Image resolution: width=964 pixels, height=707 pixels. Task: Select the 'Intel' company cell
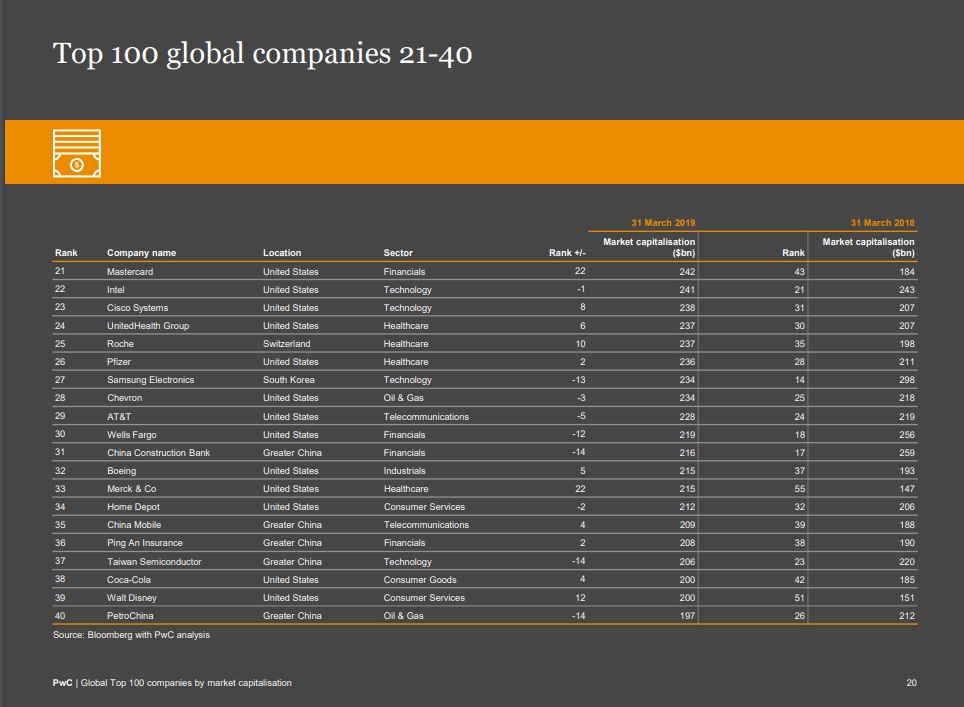[116, 290]
